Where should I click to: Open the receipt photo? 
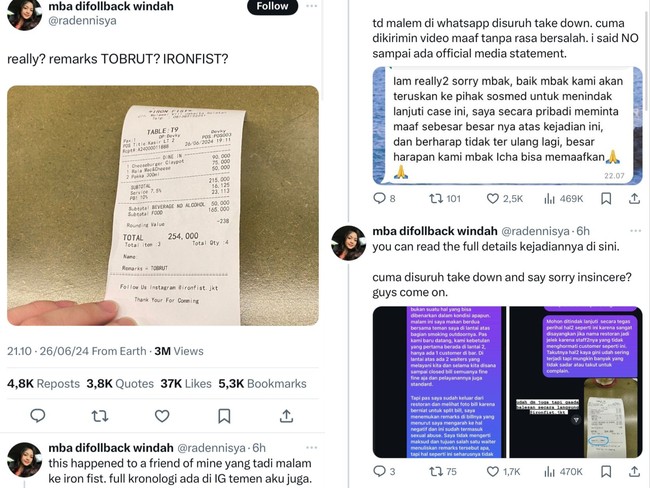pyautogui.click(x=163, y=206)
